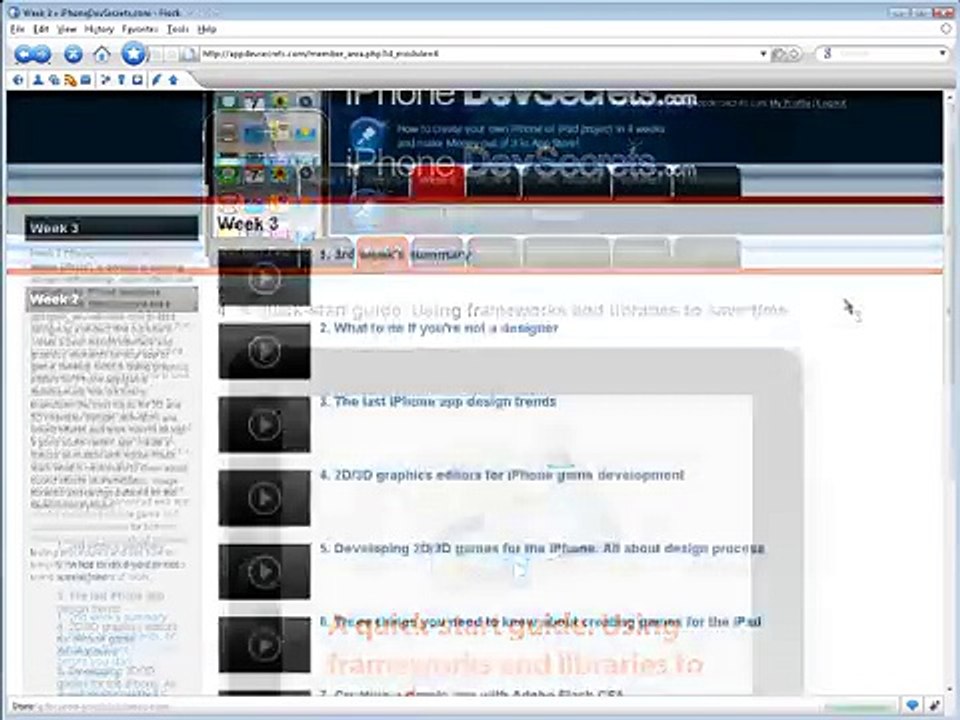Go forward with the Forward arrow button
This screenshot has width=960, height=720.
pos(42,54)
